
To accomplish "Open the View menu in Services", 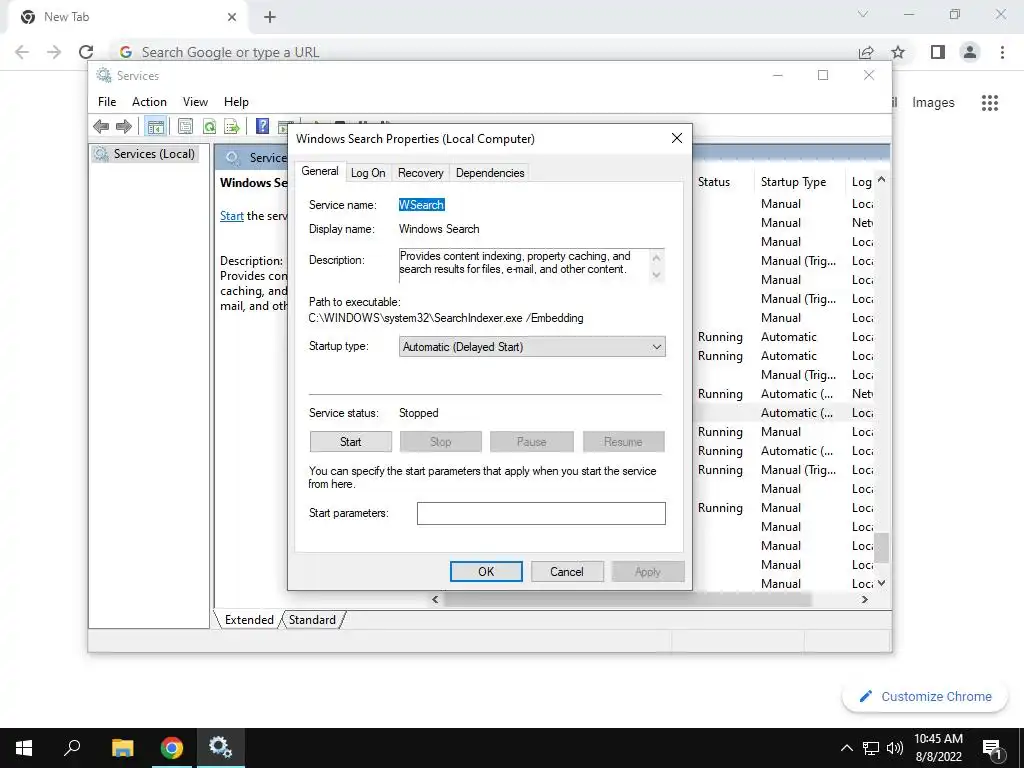I will pyautogui.click(x=195, y=102).
